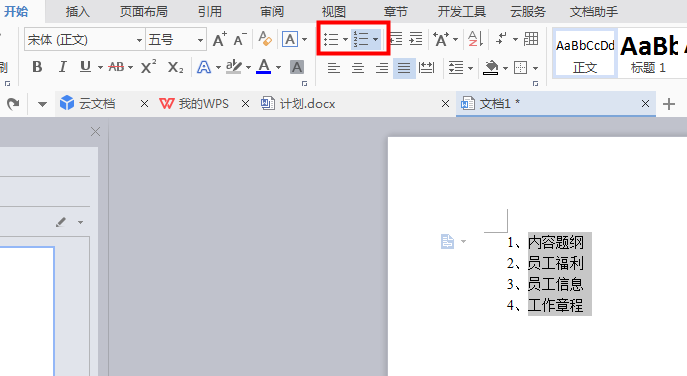
Task: Open 引用 ribbon tab
Action: pos(209,12)
